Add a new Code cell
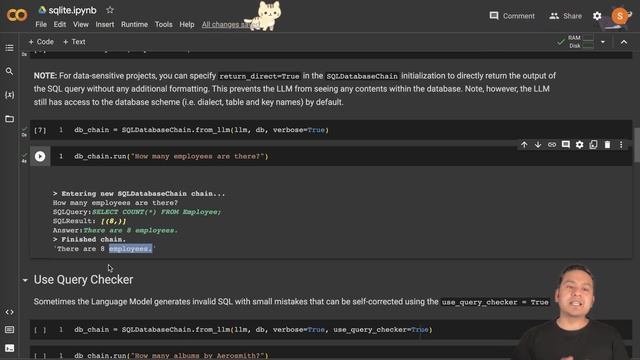This screenshot has height=360, width=640. [41, 42]
